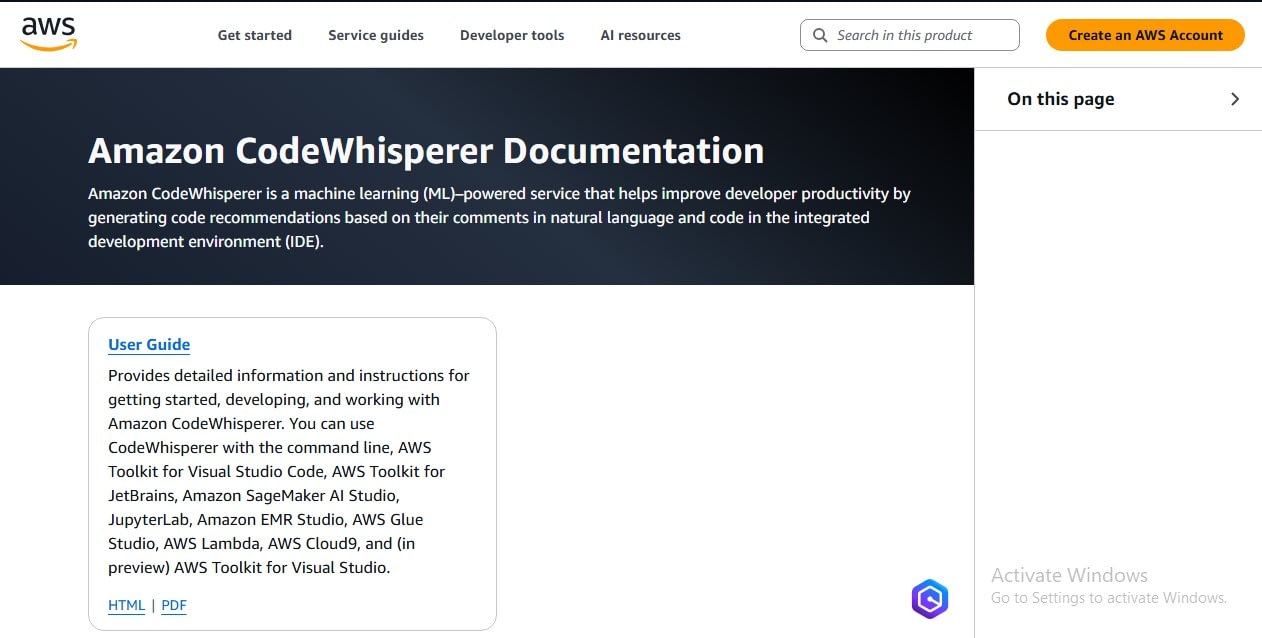Open AI resources in the top navigation
The image size is (1262, 638).
tap(640, 35)
